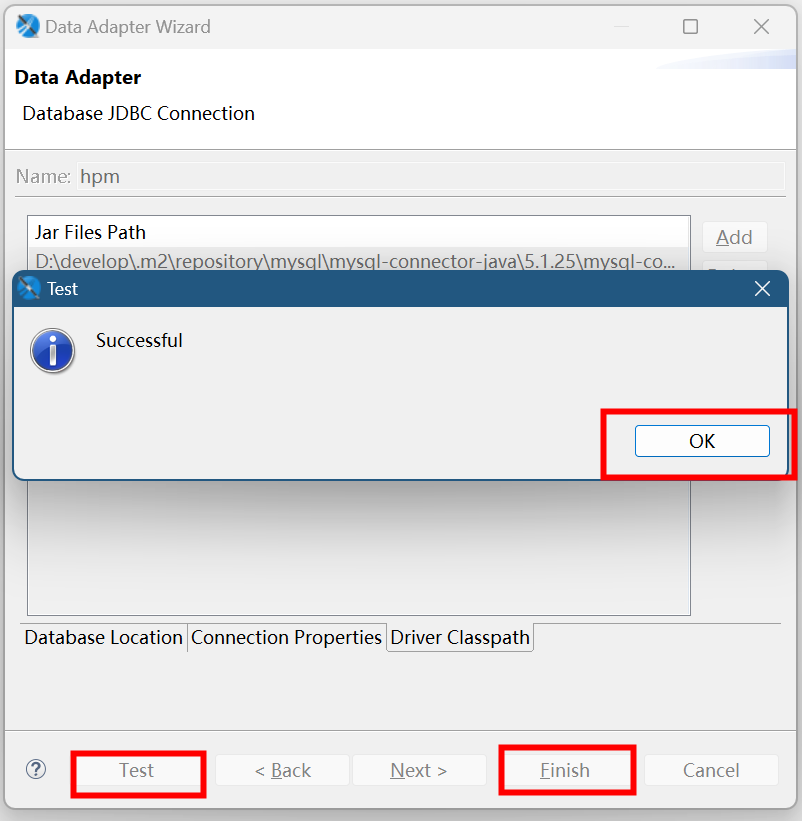The image size is (802, 821).
Task: Click OK in the Test dialog
Action: click(702, 441)
